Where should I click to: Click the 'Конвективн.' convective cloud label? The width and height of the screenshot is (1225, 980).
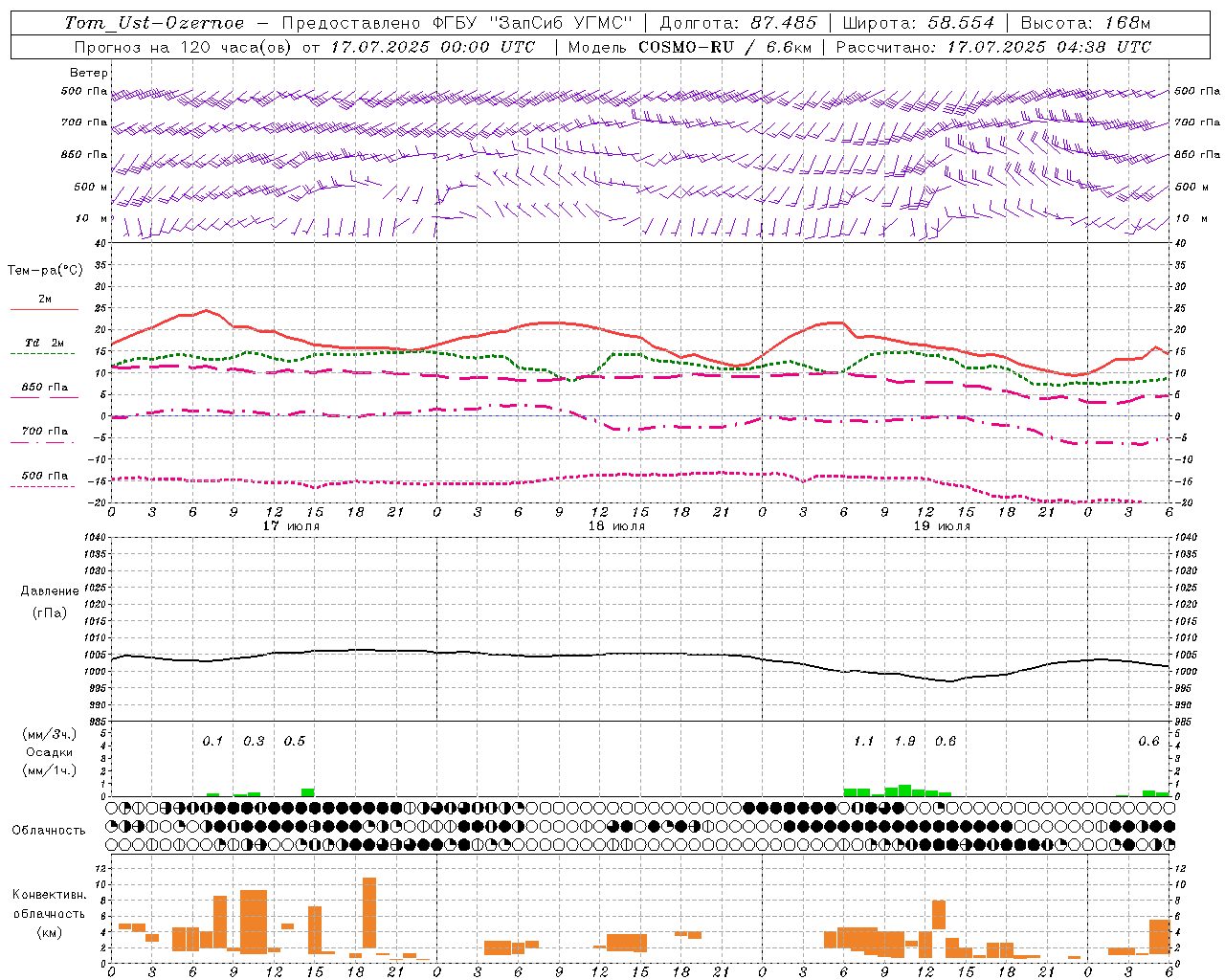coord(50,895)
